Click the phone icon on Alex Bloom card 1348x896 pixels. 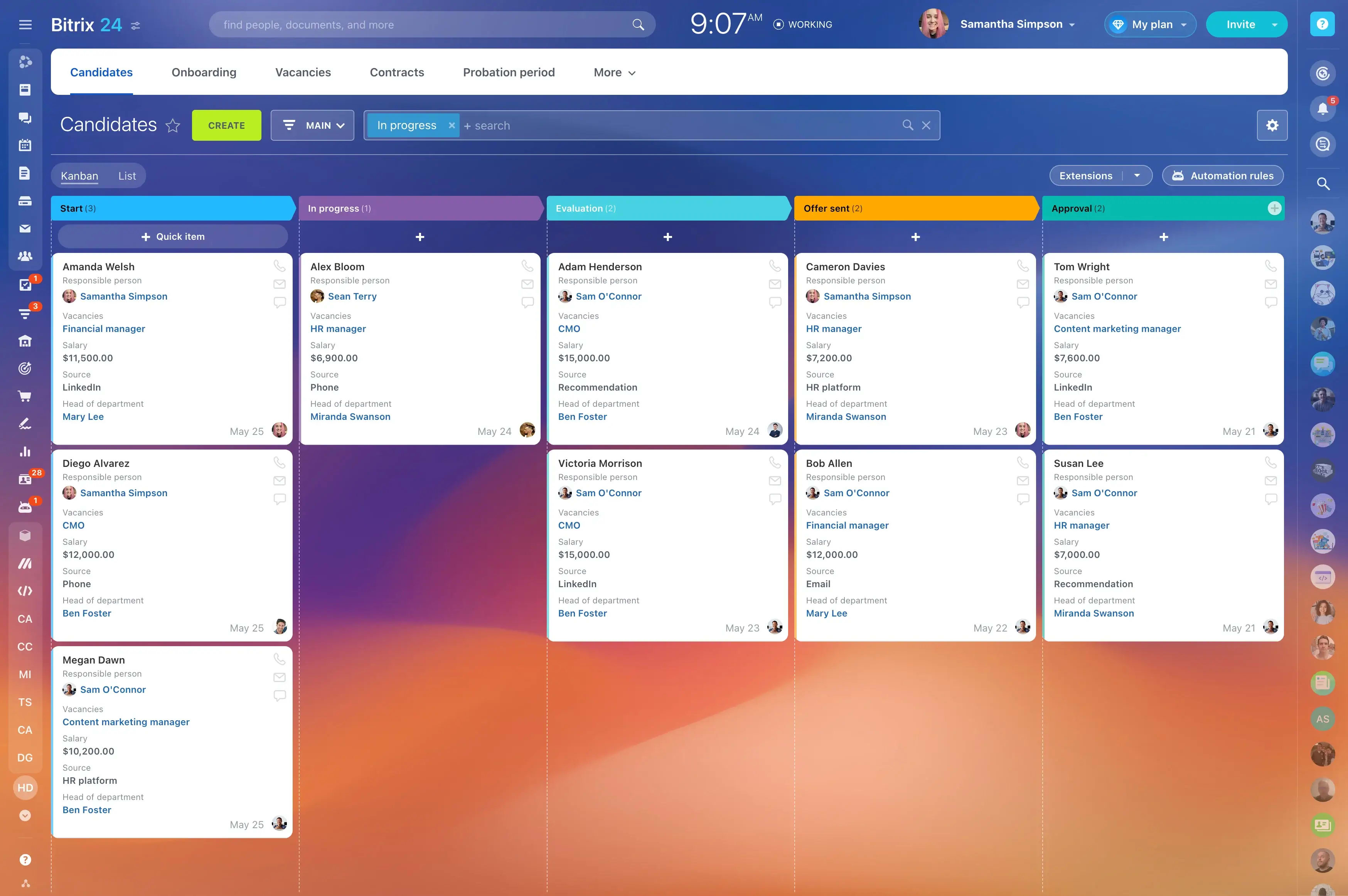point(527,266)
